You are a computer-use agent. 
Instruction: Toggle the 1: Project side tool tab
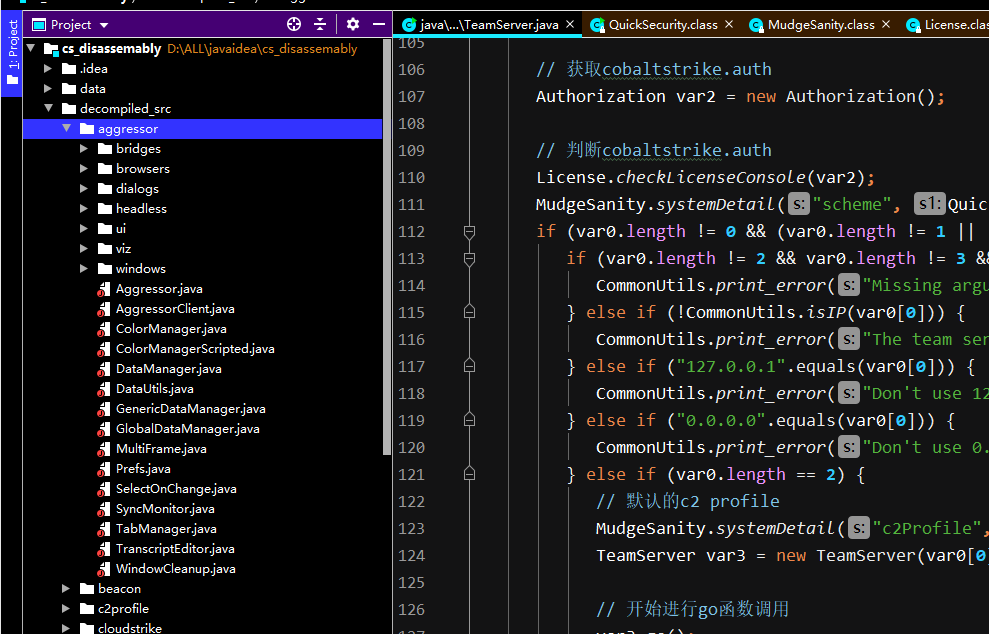coord(12,49)
